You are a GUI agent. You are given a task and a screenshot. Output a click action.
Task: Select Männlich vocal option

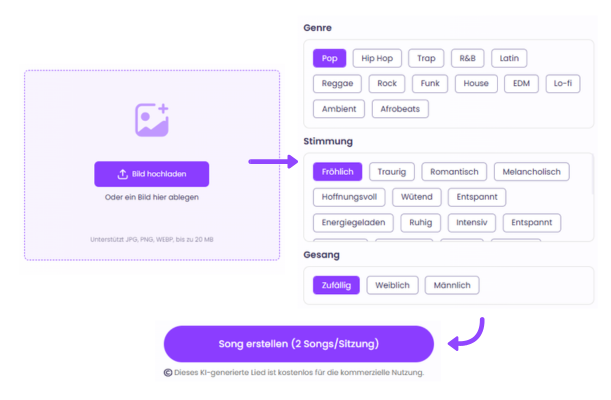click(451, 286)
